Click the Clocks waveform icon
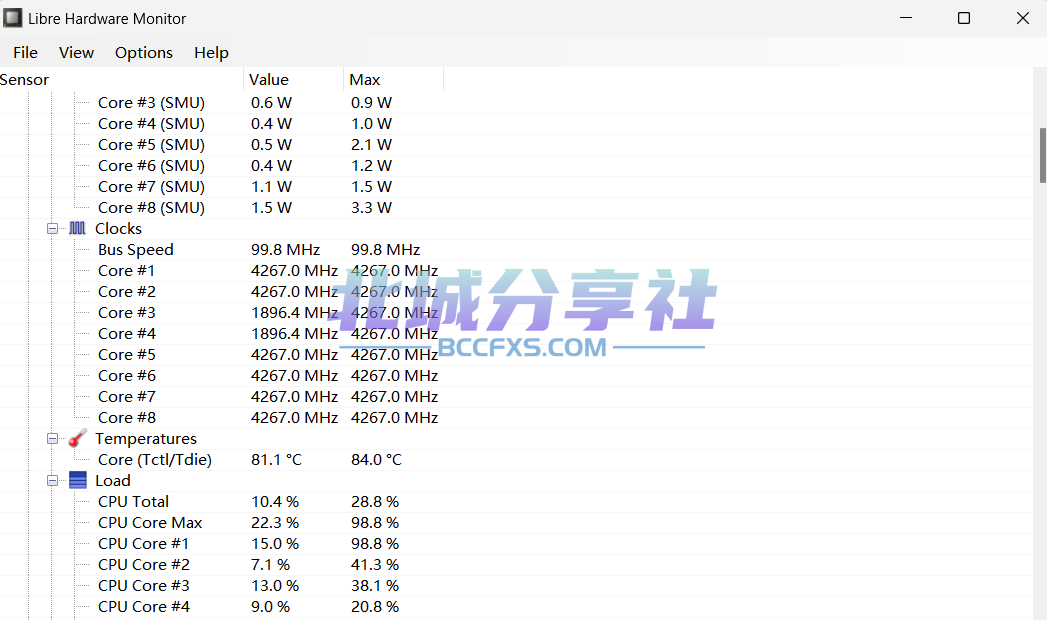Screen dimensions: 1047x620 (77, 228)
